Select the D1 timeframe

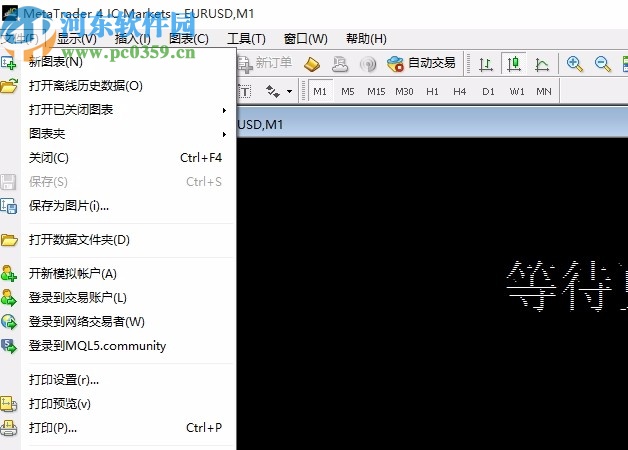(488, 92)
